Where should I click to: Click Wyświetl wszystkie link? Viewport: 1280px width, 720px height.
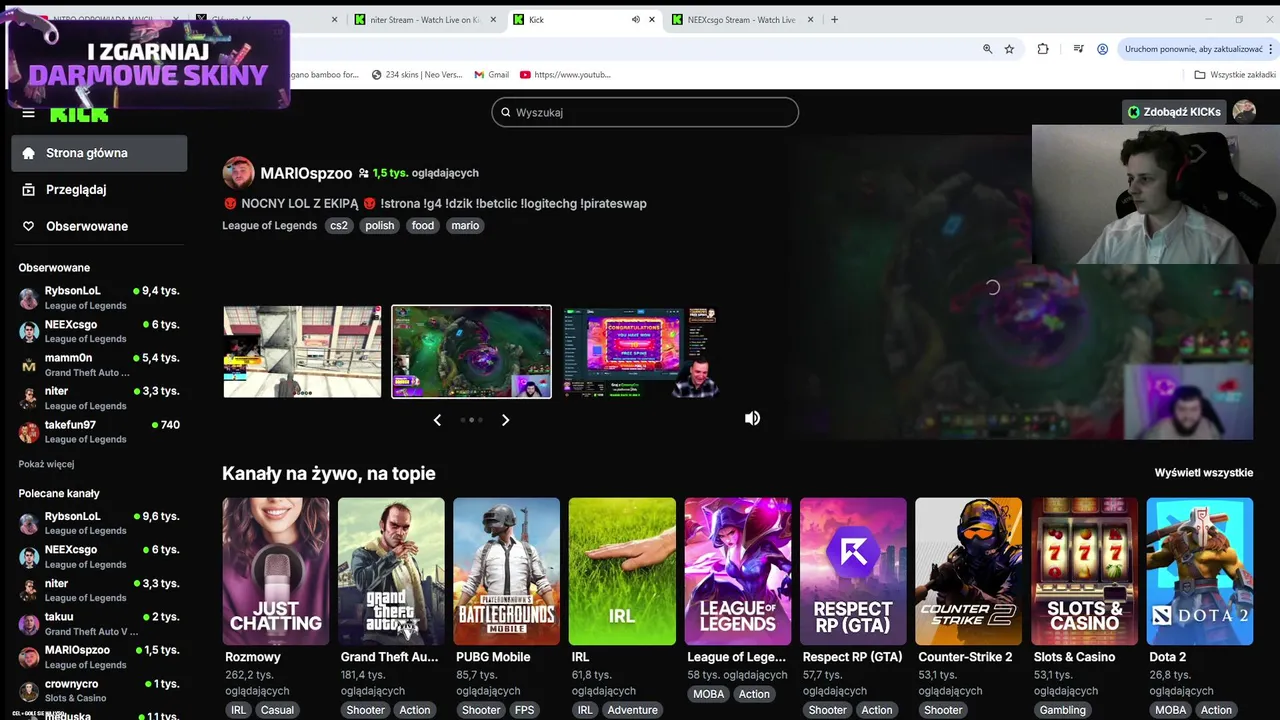click(1203, 473)
